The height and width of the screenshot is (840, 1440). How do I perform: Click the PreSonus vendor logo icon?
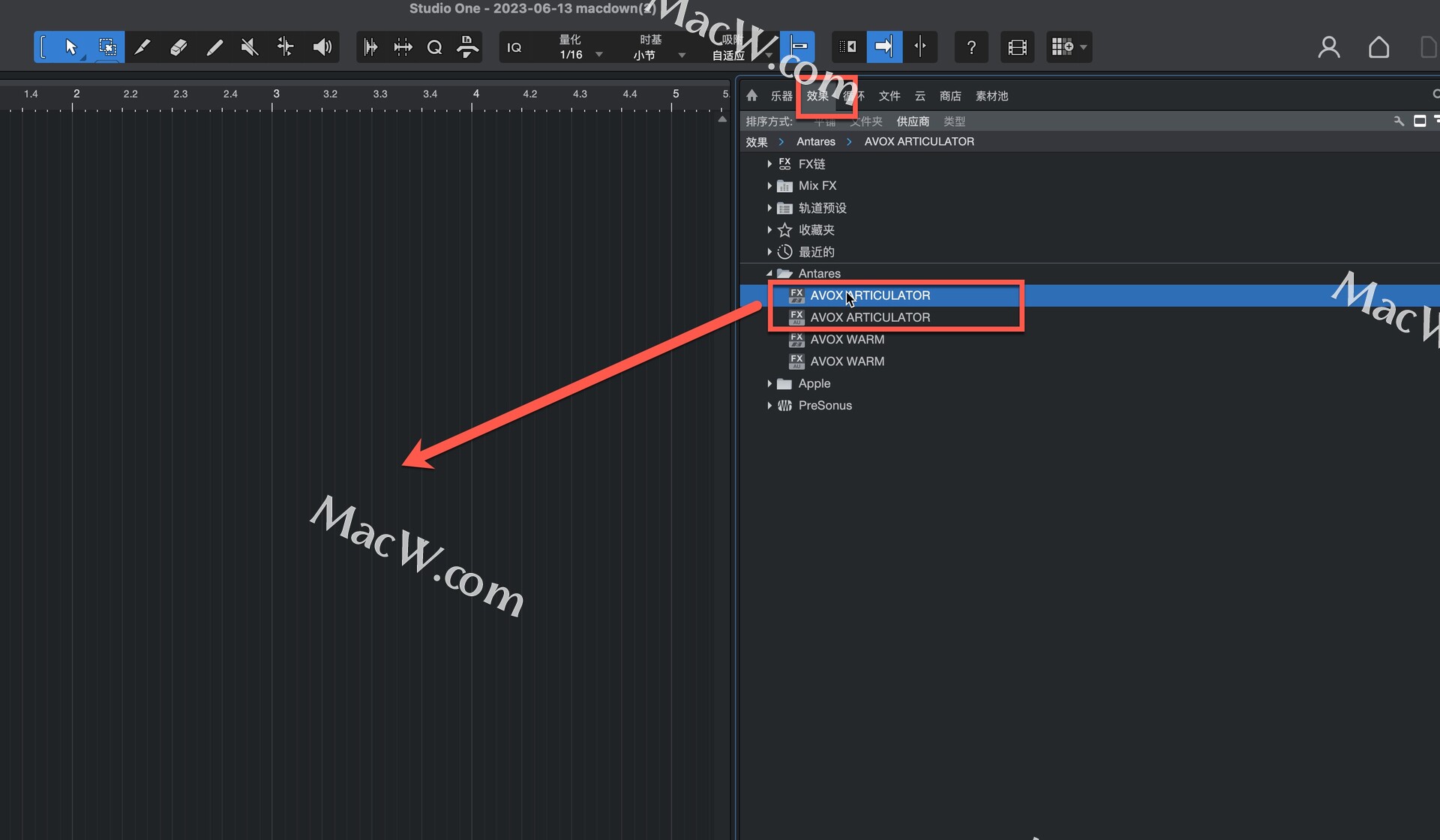[x=784, y=405]
